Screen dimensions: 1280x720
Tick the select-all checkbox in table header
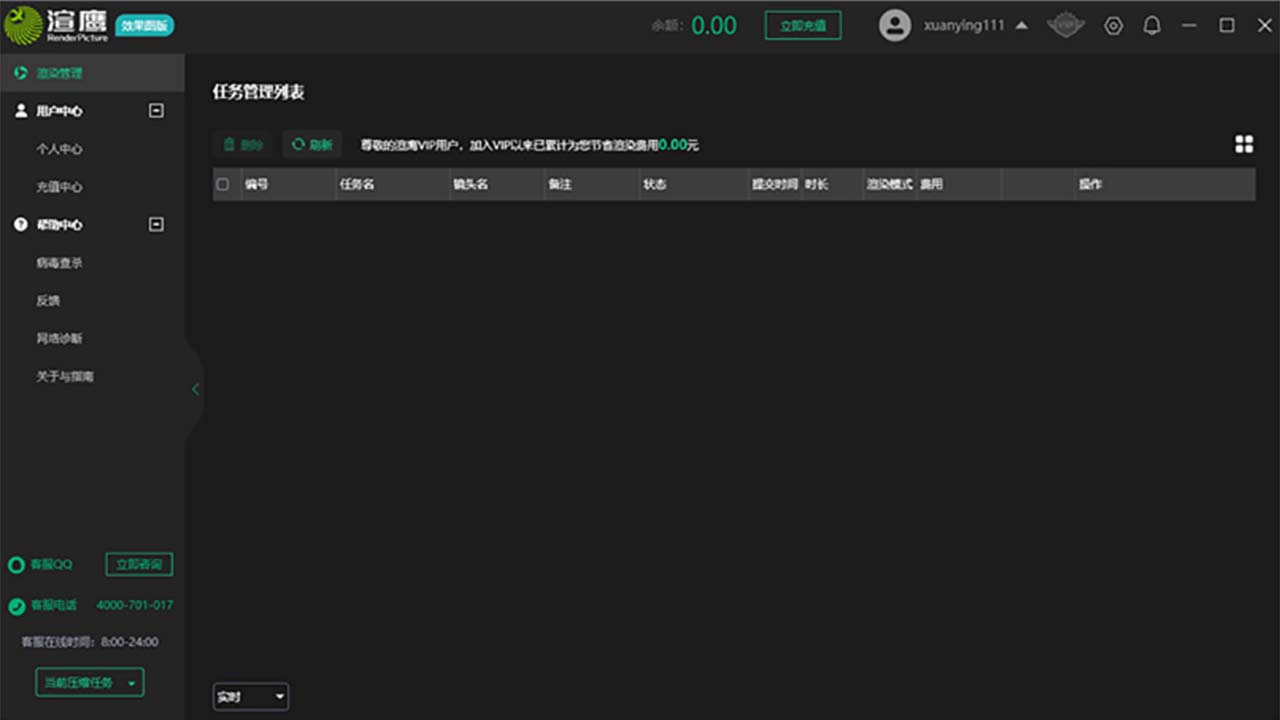[x=223, y=184]
